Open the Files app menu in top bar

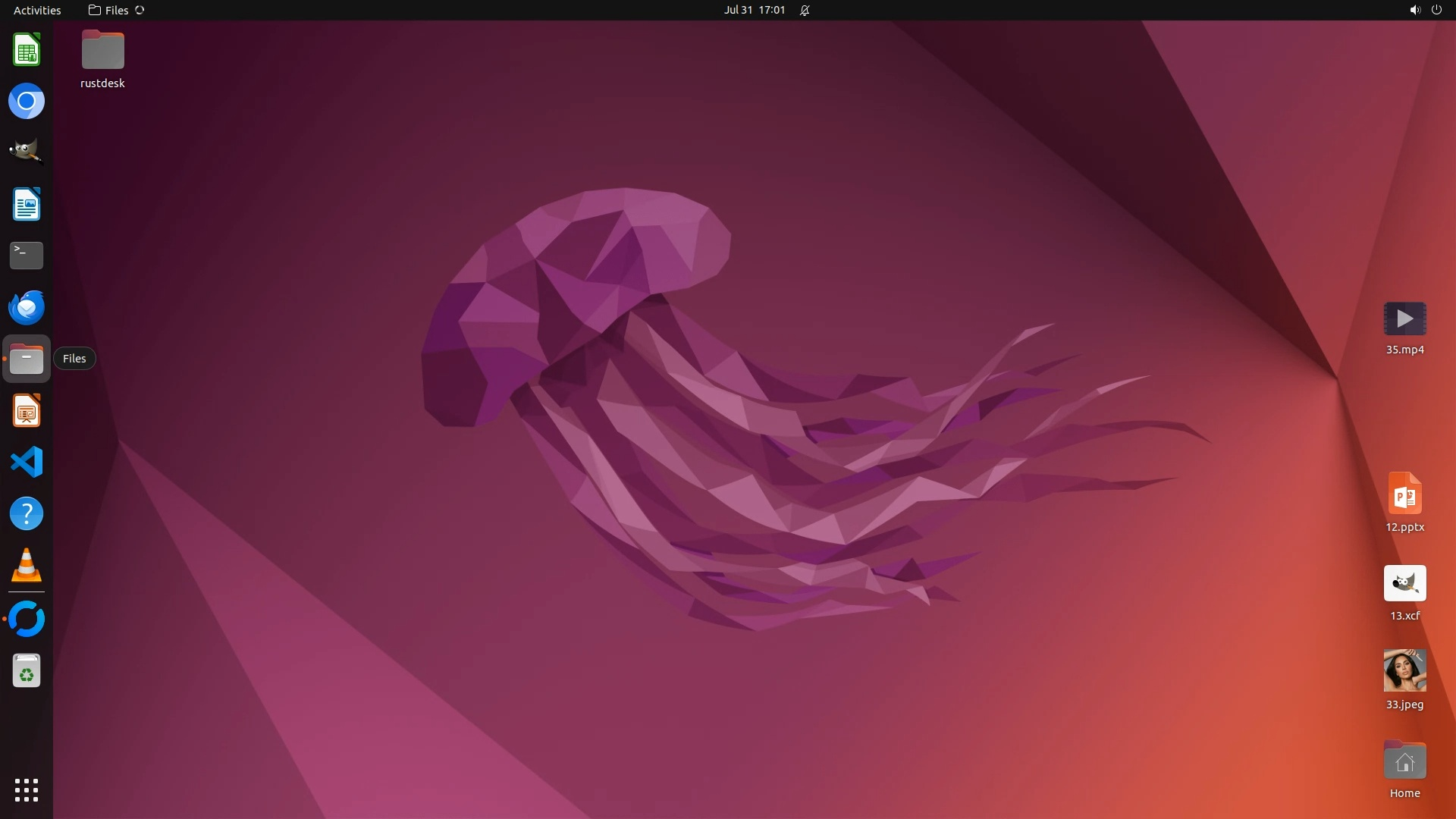(x=116, y=10)
